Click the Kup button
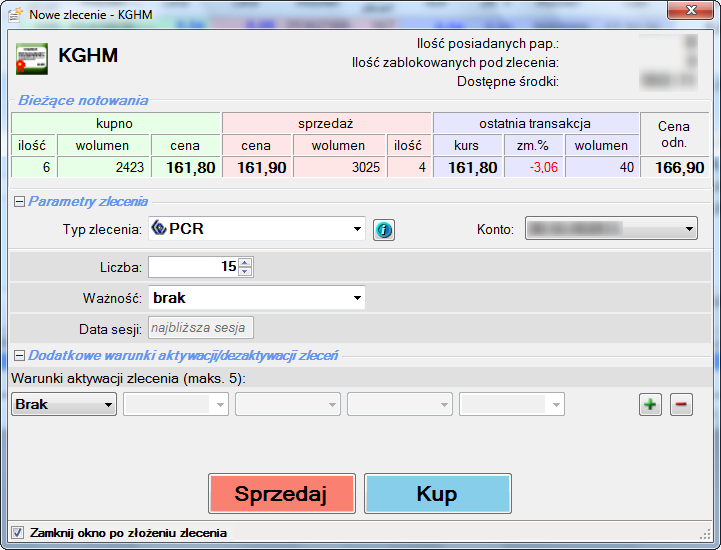Screen dimensions: 721x550 click(x=437, y=493)
